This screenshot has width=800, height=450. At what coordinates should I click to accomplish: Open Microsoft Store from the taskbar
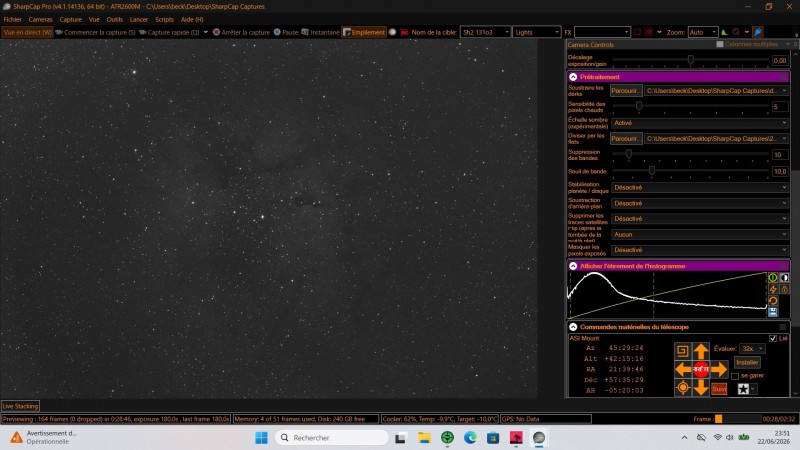(x=493, y=438)
